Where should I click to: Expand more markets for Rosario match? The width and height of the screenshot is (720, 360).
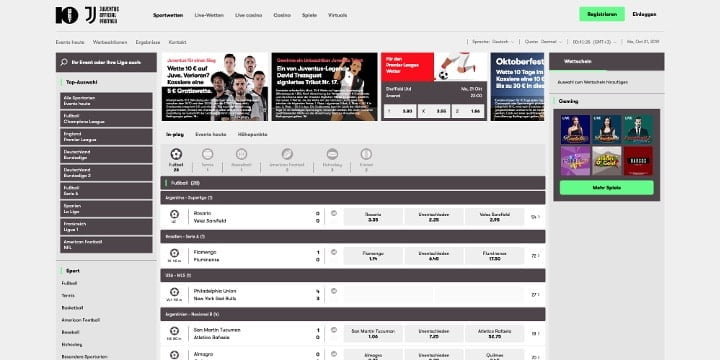click(535, 217)
